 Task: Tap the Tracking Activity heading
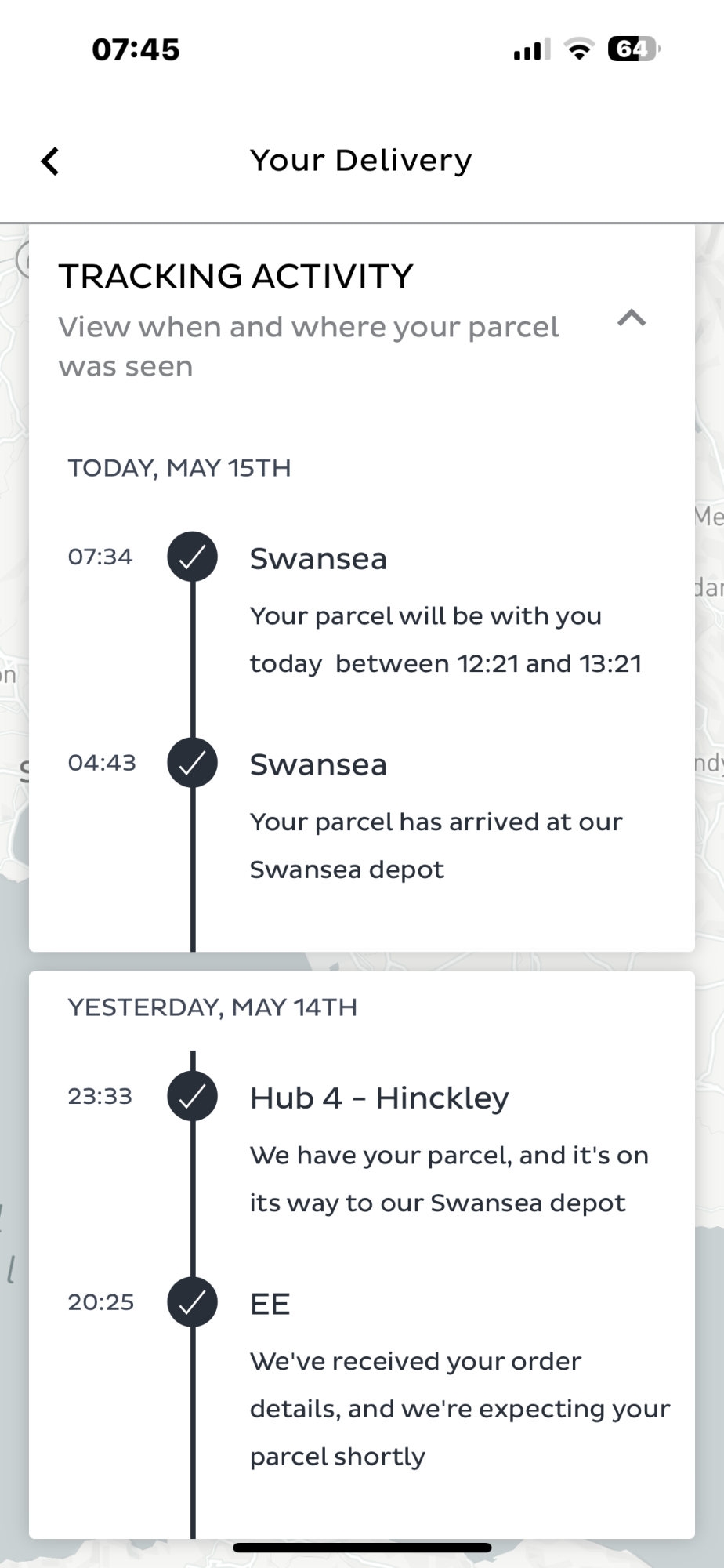click(x=235, y=276)
